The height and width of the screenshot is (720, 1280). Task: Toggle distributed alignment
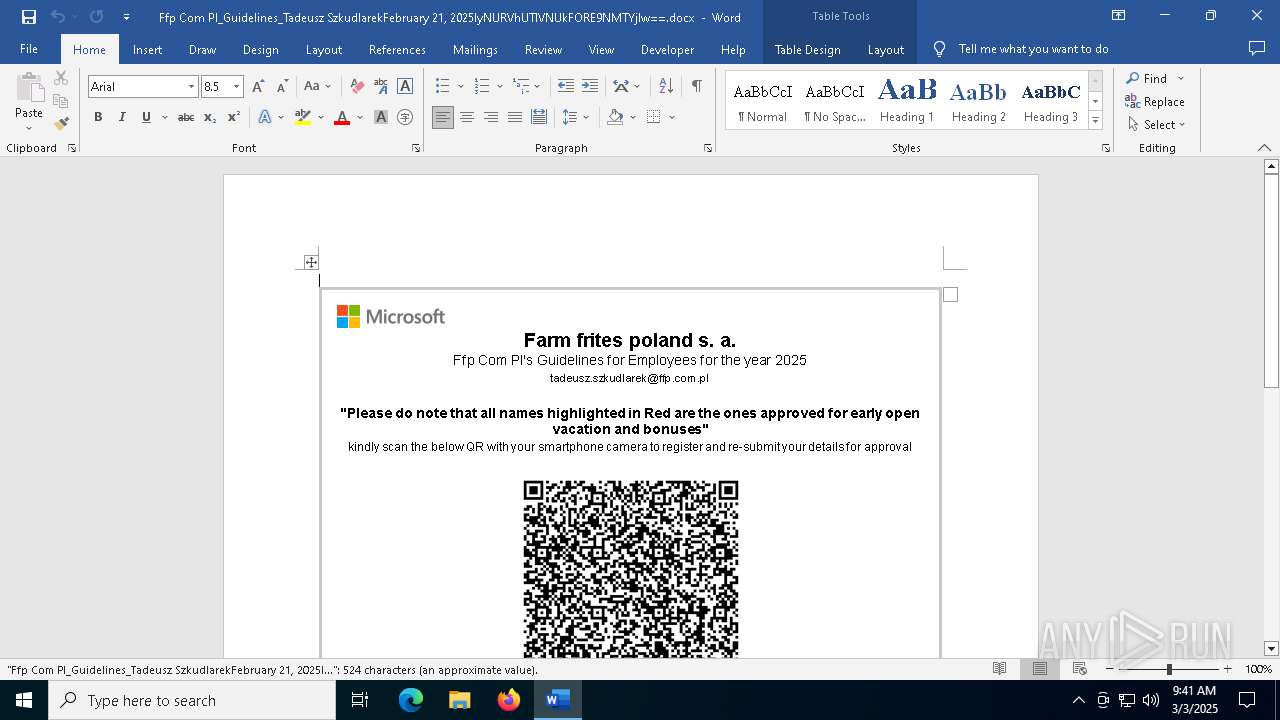tap(539, 117)
